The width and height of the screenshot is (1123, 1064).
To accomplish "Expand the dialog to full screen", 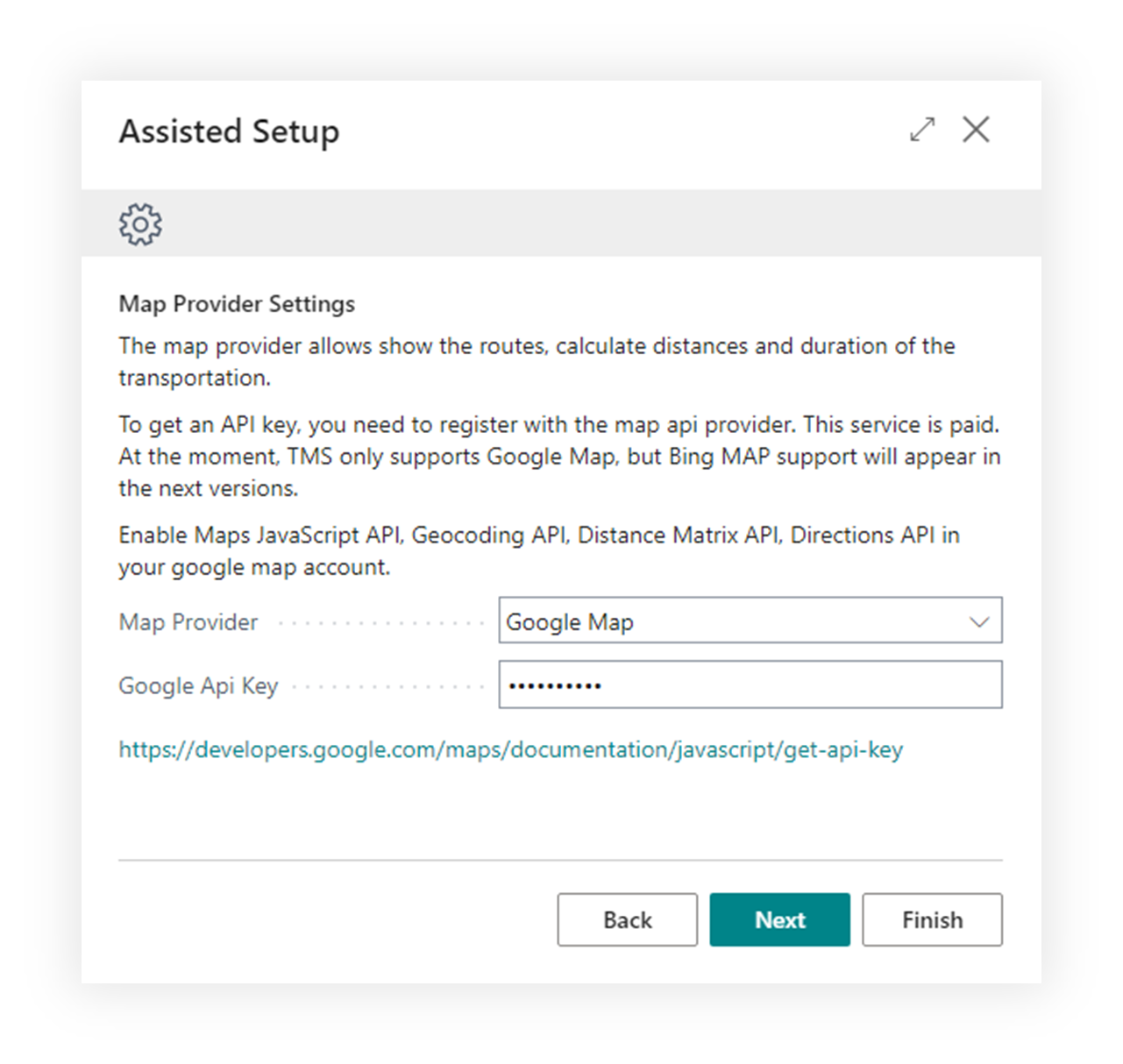I will tap(922, 130).
